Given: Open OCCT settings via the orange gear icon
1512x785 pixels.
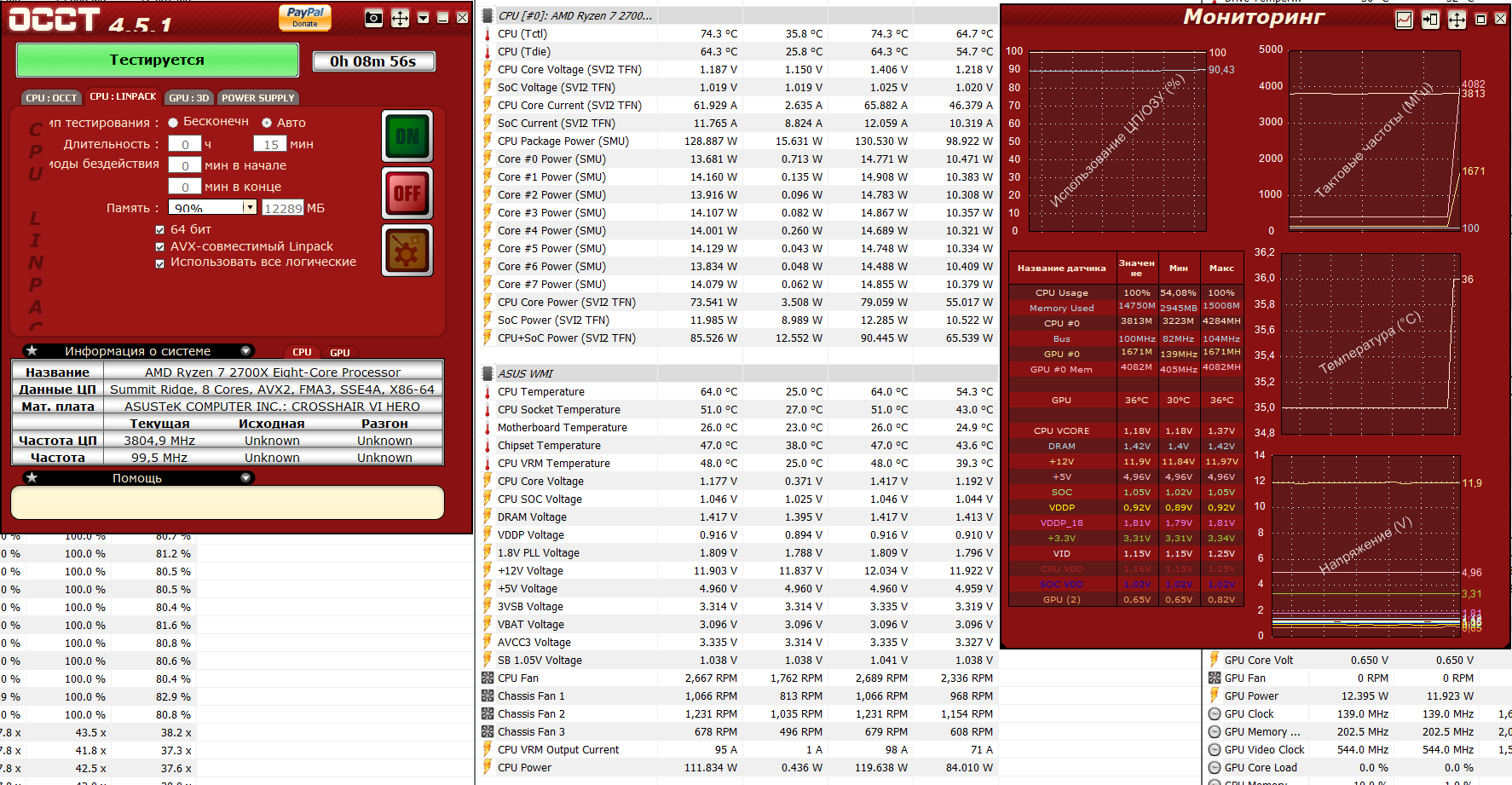Looking at the screenshot, I should [407, 251].
